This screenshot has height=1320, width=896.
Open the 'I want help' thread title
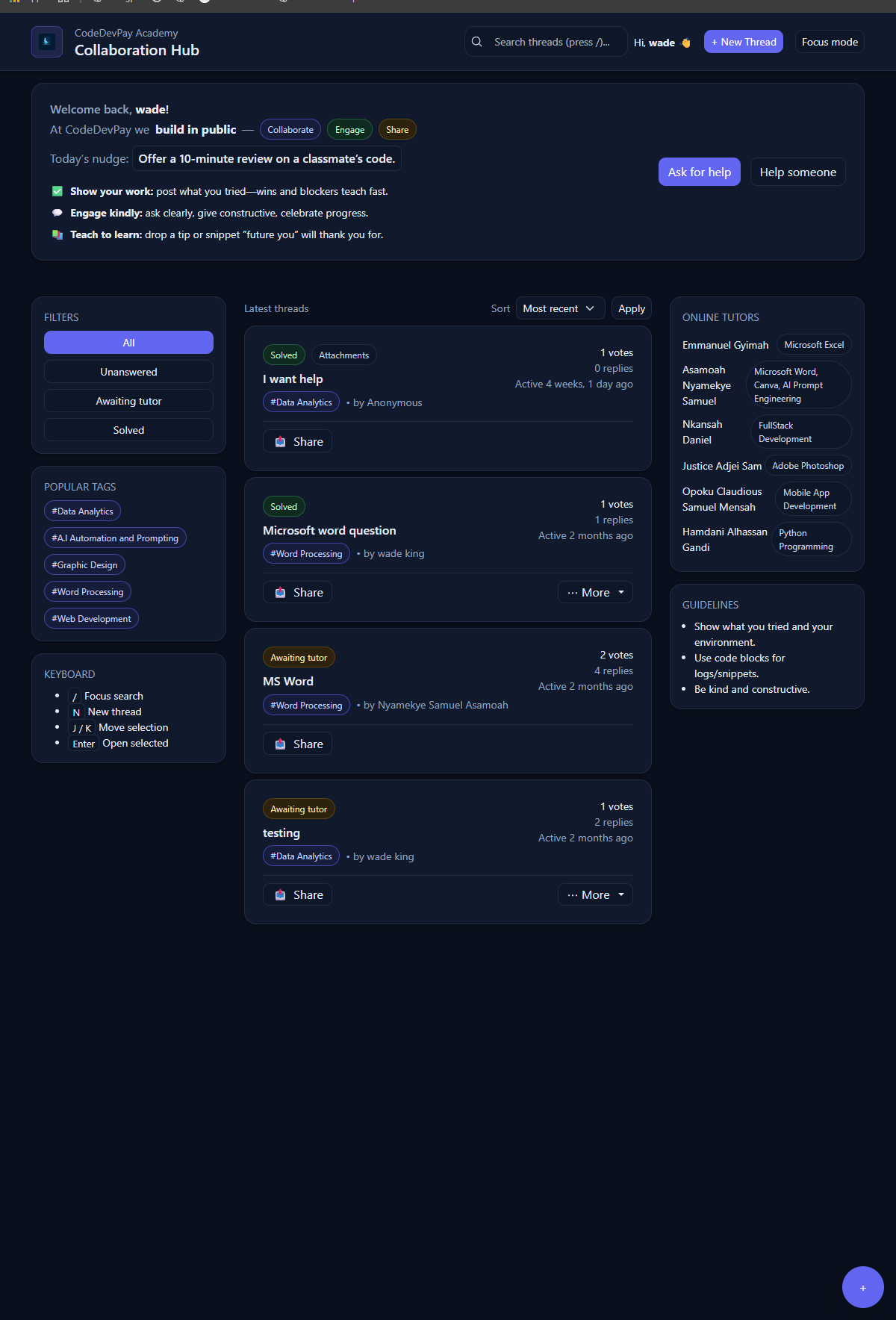pos(293,379)
